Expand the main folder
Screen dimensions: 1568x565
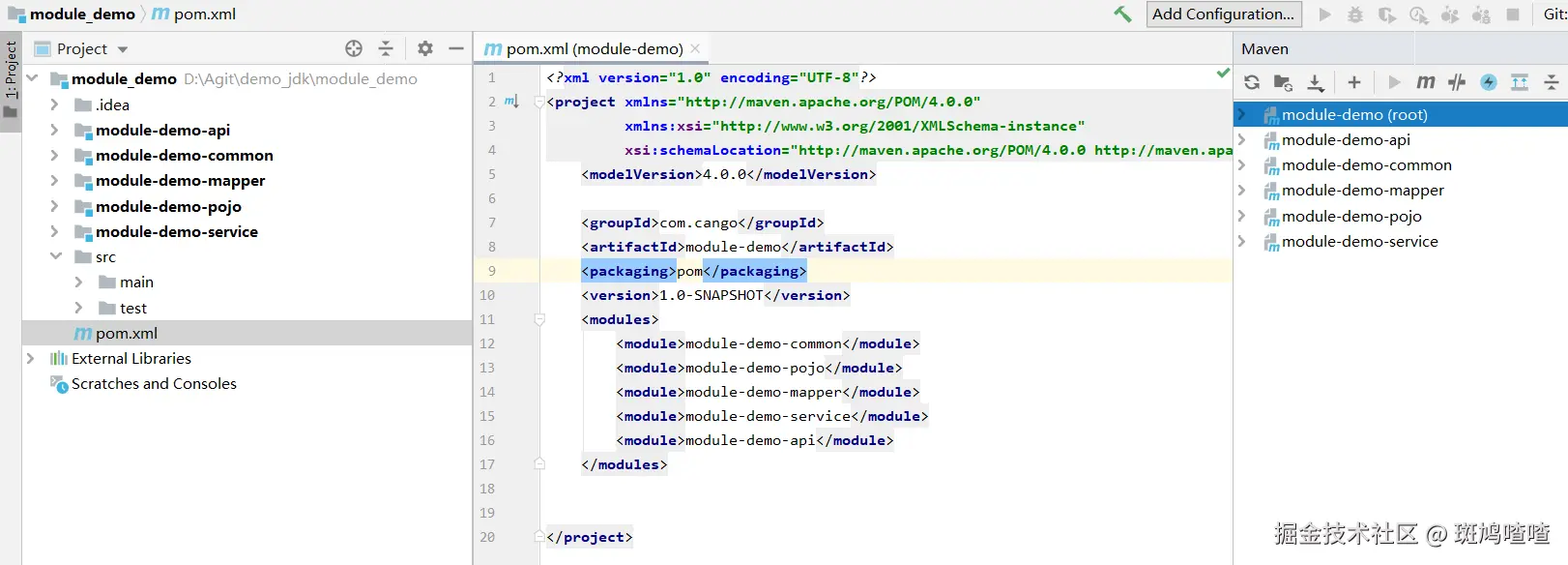click(x=78, y=282)
